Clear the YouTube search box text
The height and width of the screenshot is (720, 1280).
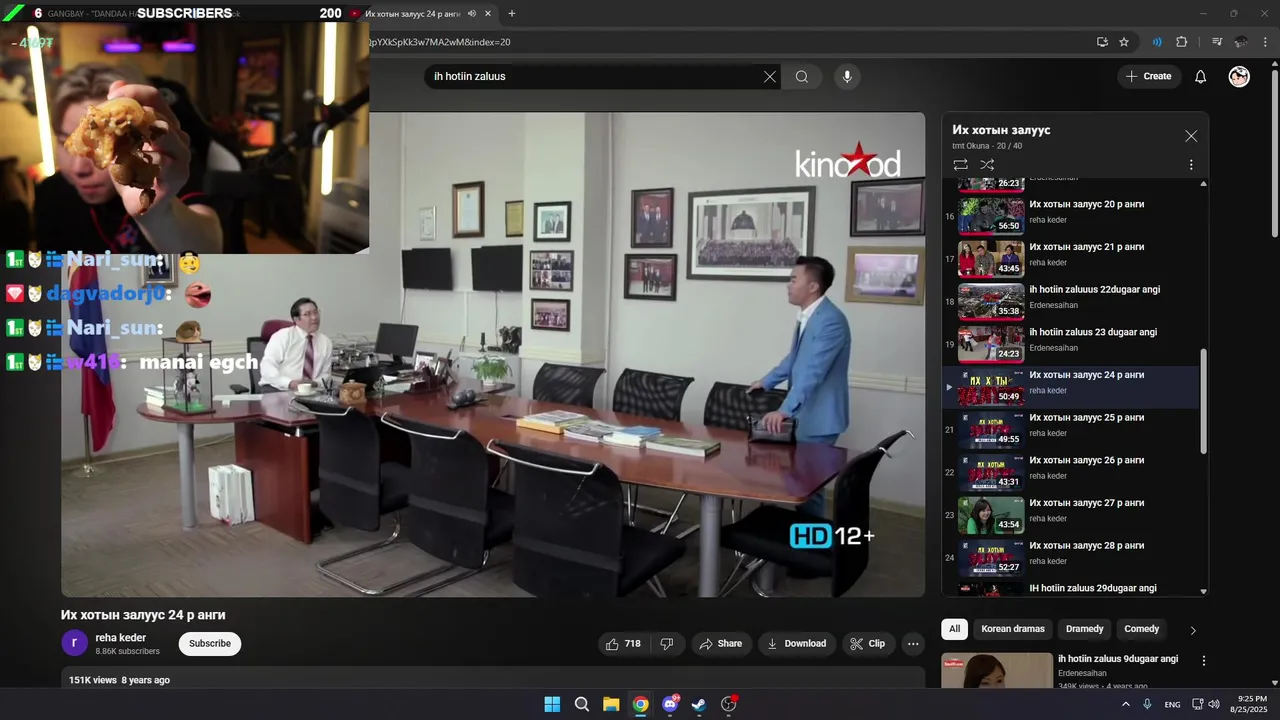pos(770,77)
